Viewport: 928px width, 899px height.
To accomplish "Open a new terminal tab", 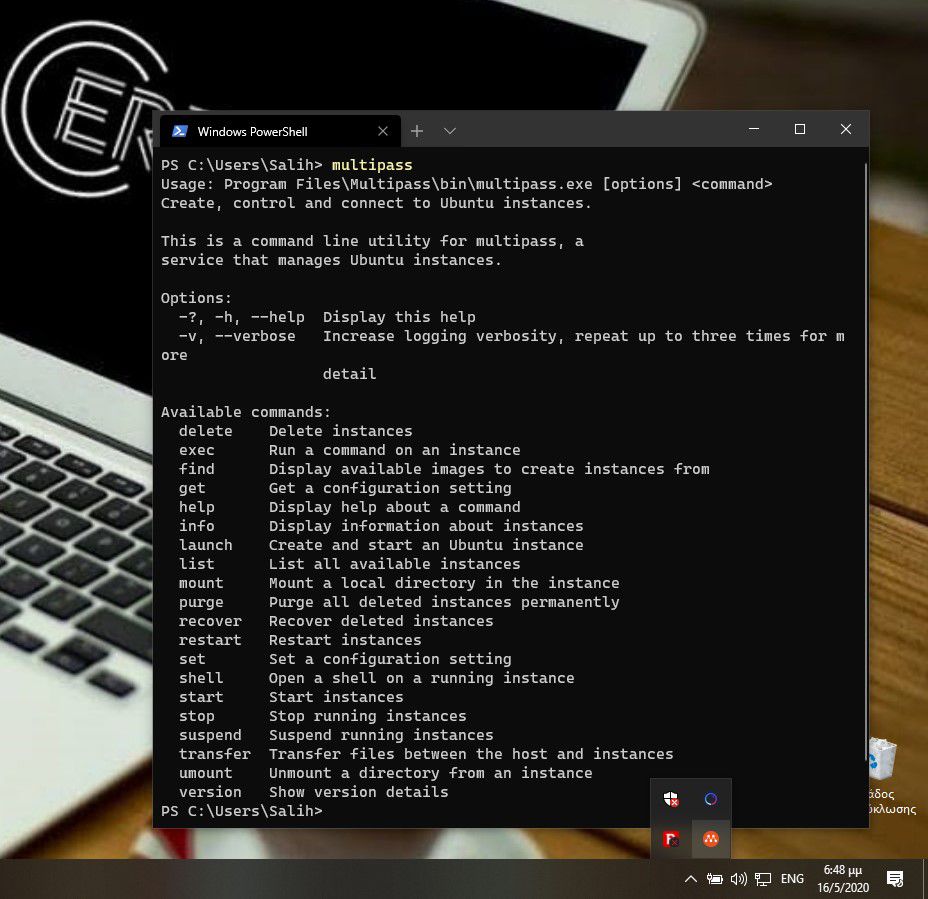I will coord(417,131).
